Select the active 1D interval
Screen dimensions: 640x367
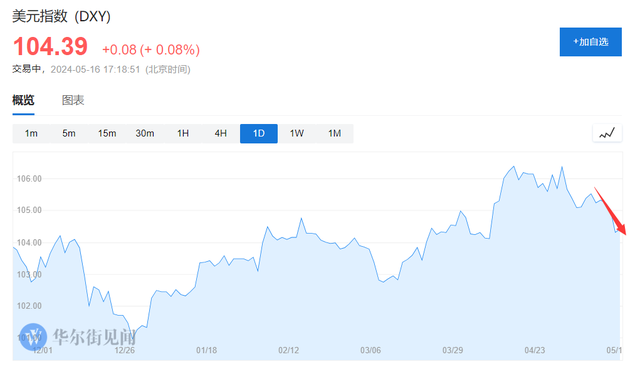pyautogui.click(x=259, y=133)
